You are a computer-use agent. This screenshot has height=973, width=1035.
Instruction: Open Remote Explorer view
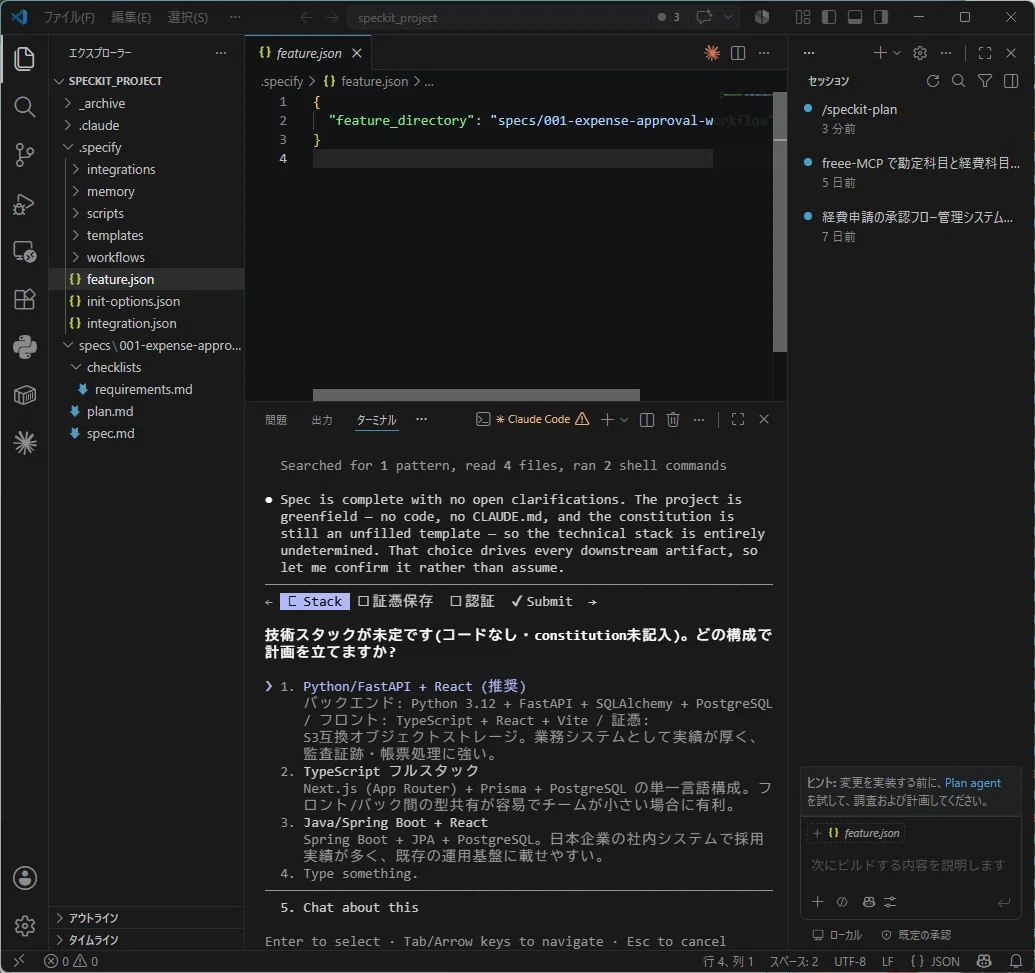24,252
